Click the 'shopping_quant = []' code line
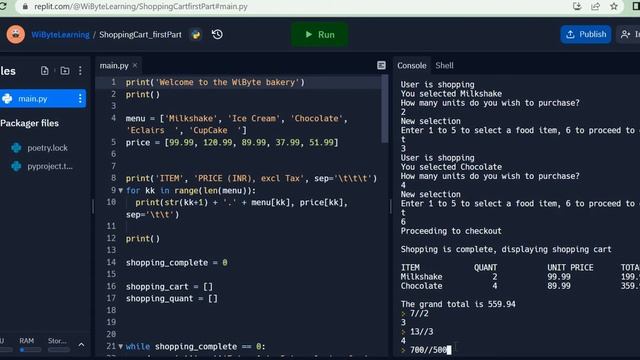The image size is (640, 360). 171,298
